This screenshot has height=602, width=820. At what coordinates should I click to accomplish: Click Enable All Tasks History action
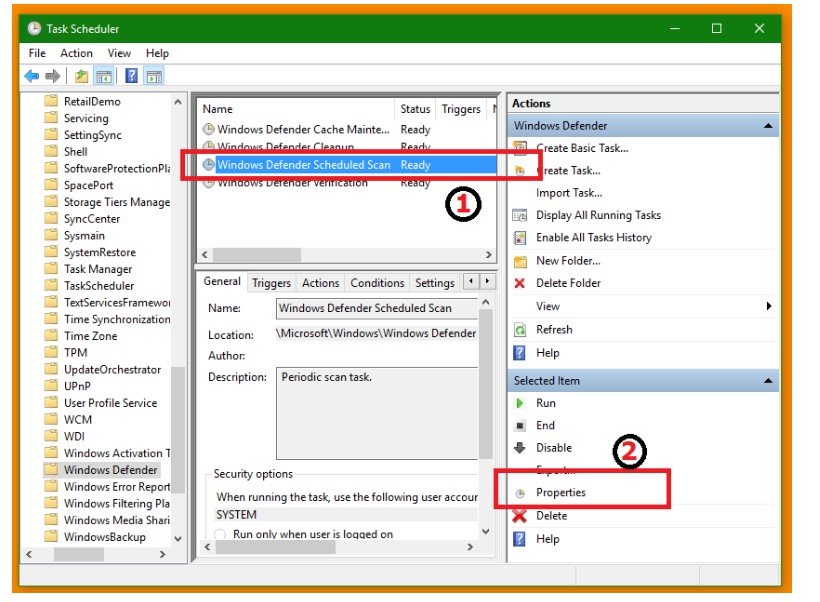point(594,237)
